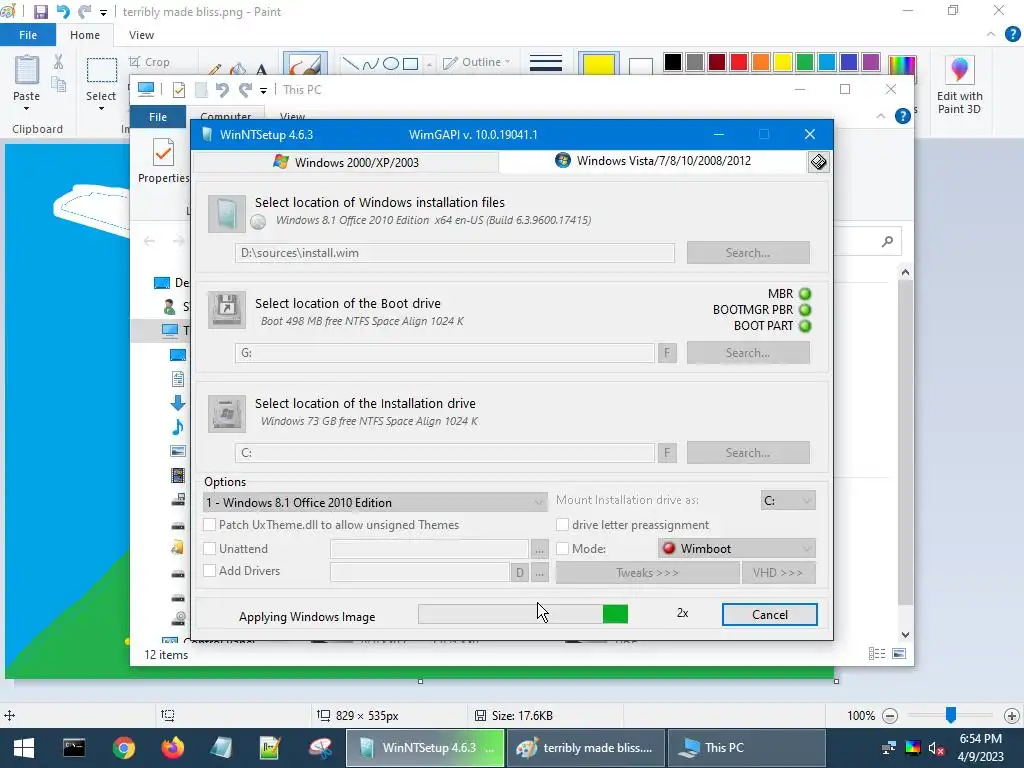Enable the Add Drivers checkbox
Viewport: 1024px width, 768px height.
pos(210,571)
